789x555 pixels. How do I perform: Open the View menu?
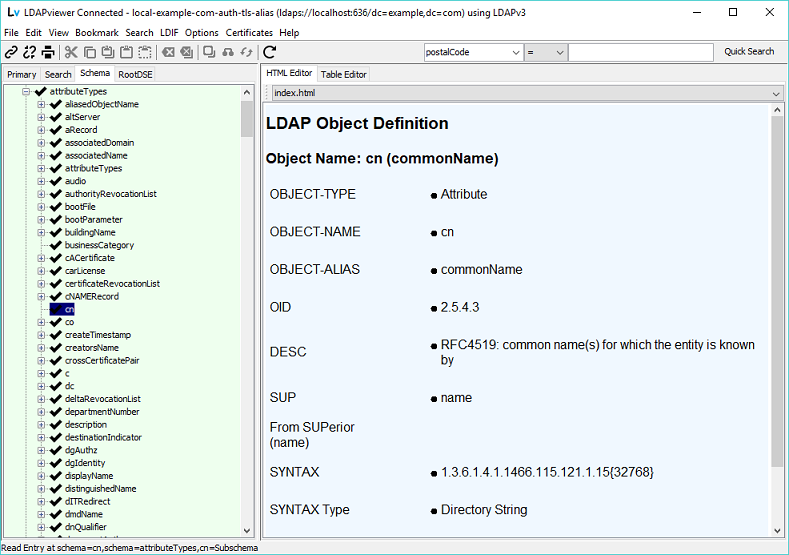click(58, 33)
